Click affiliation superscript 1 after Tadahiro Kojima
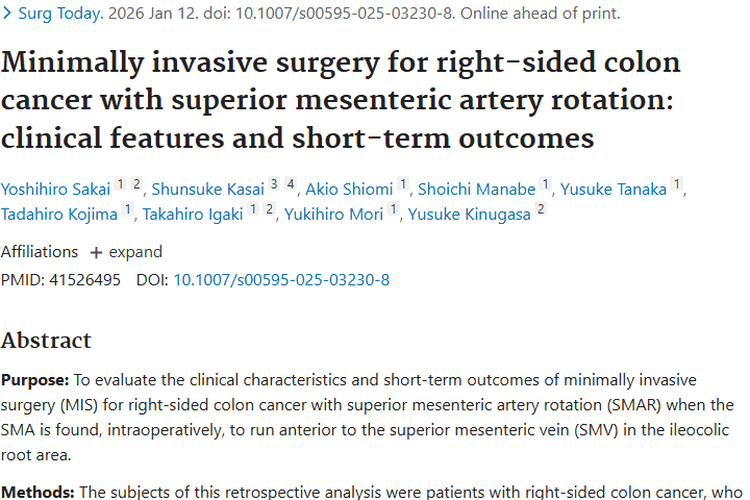This screenshot has width=750, height=500. pyautogui.click(x=127, y=210)
